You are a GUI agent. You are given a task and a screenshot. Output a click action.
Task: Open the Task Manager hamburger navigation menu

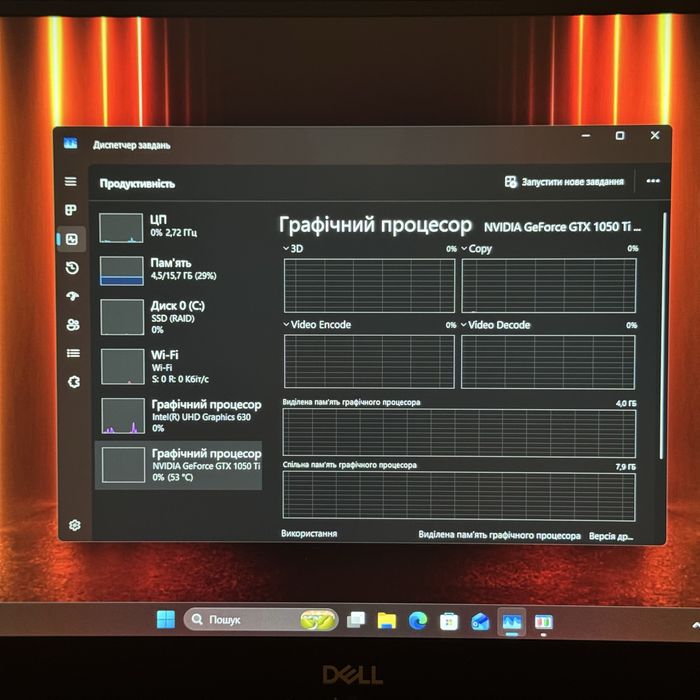(x=71, y=182)
